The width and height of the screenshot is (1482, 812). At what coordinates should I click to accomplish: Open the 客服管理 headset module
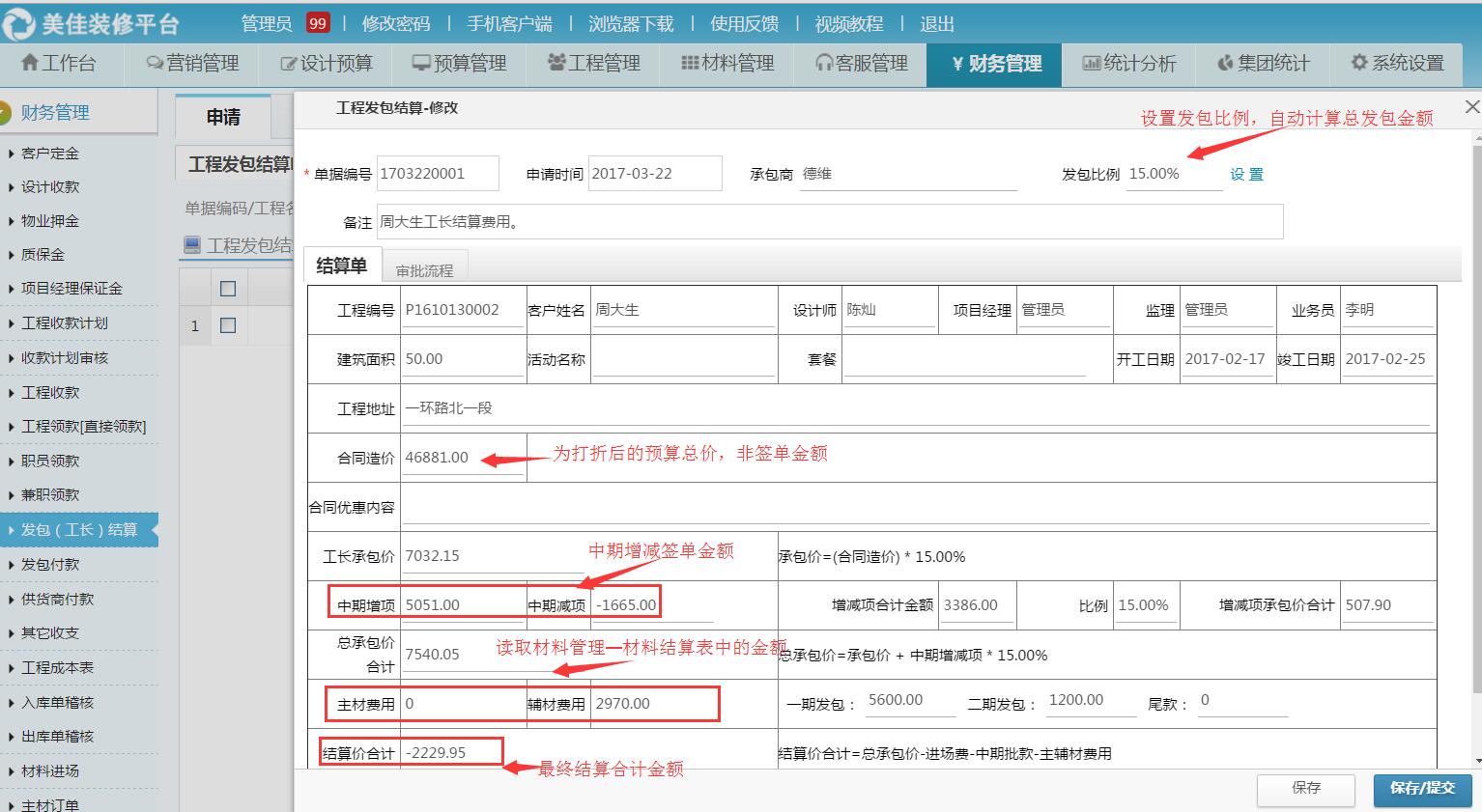[863, 64]
